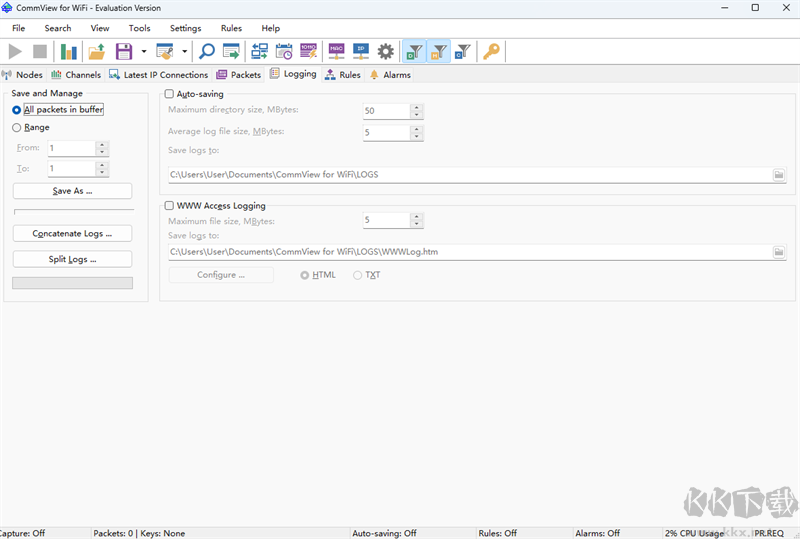Open the packet generator 10110 icon
The height and width of the screenshot is (539, 800).
point(309,52)
